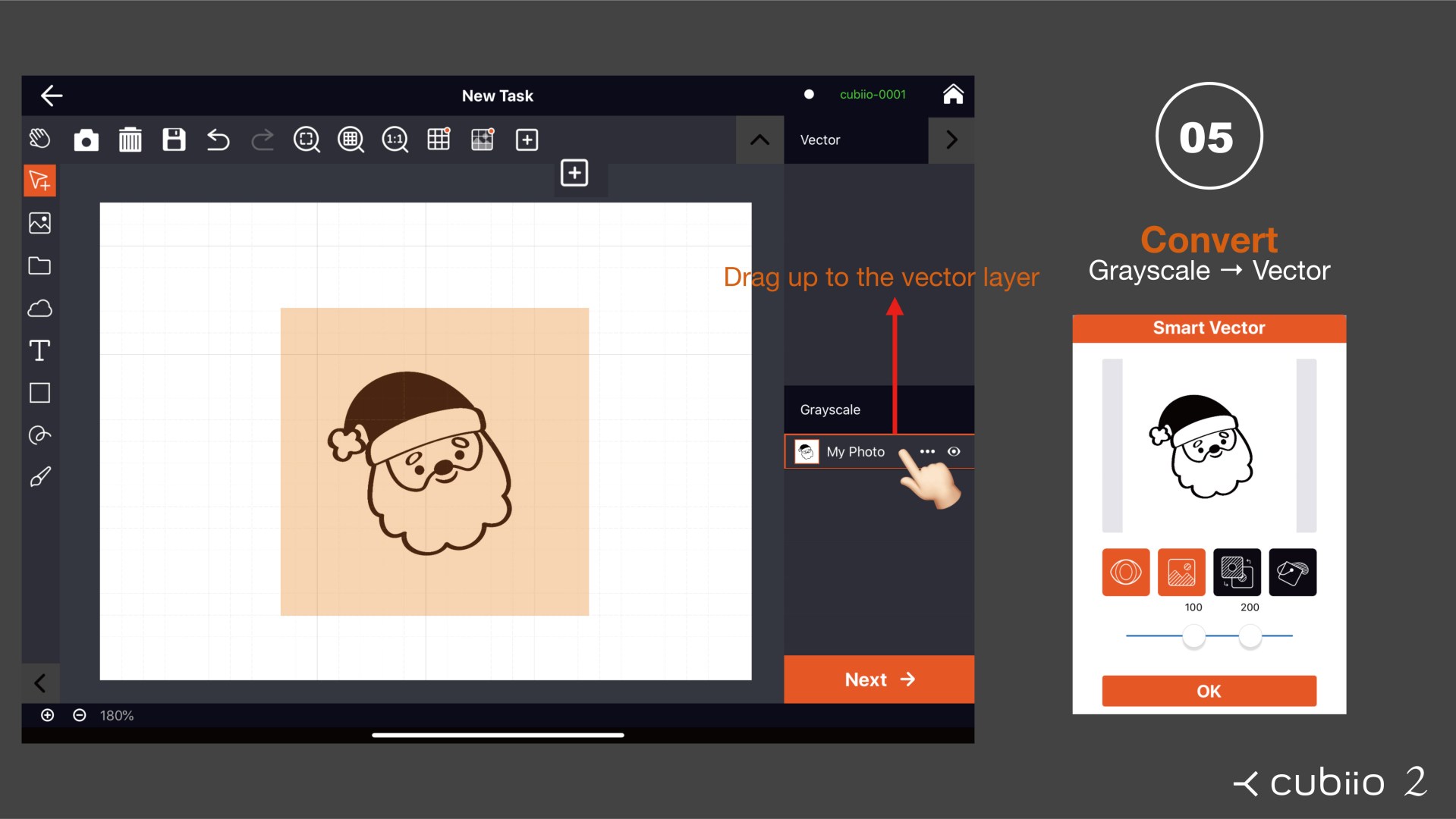Confirm with OK in Smart Vector
1456x819 pixels.
coord(1208,691)
